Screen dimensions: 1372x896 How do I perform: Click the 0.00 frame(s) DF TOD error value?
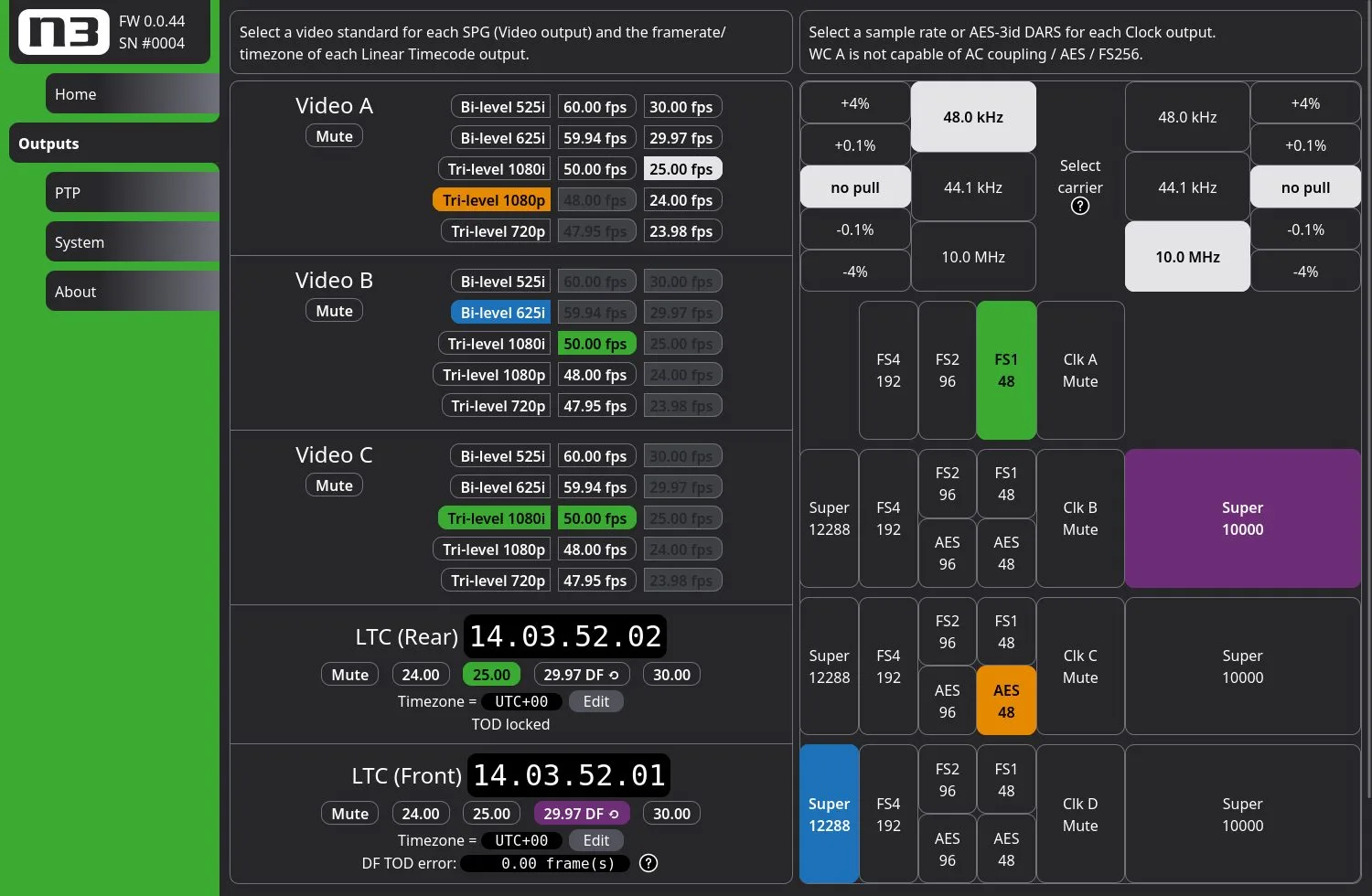point(545,863)
